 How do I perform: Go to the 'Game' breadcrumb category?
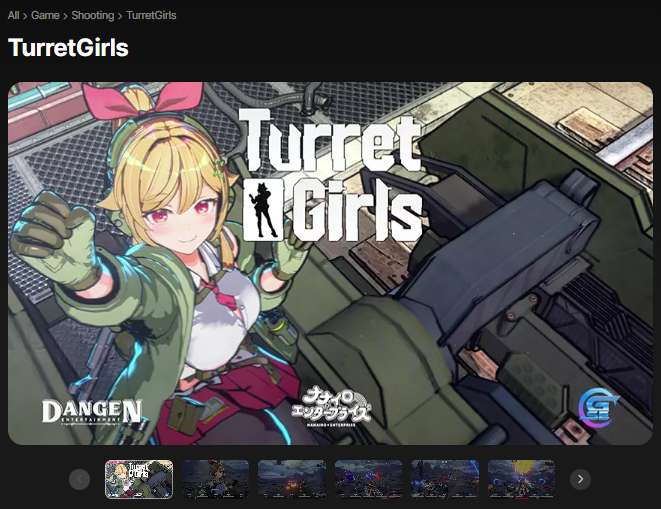tap(46, 16)
